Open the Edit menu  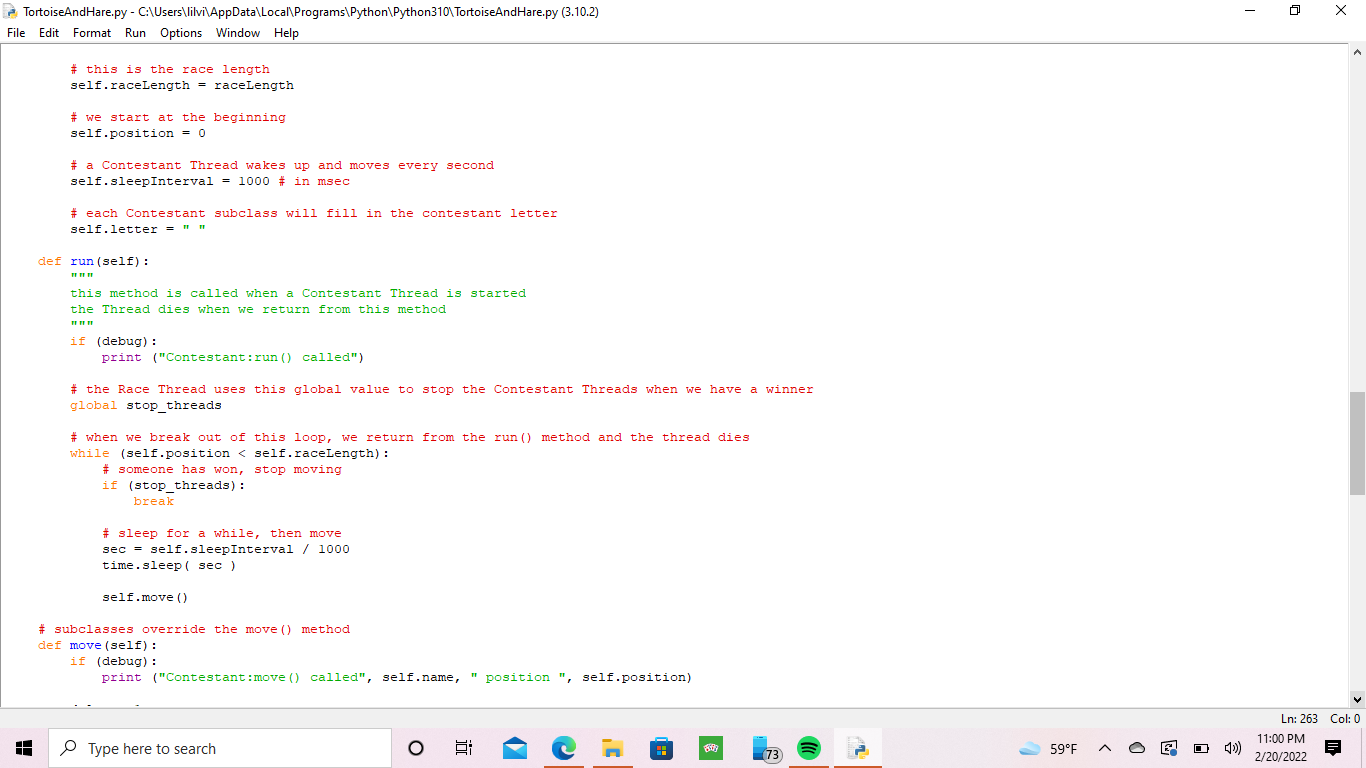[49, 33]
